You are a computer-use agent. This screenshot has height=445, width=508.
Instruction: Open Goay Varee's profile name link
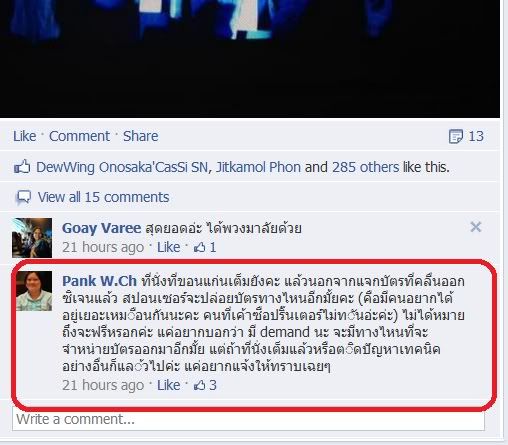(101, 228)
